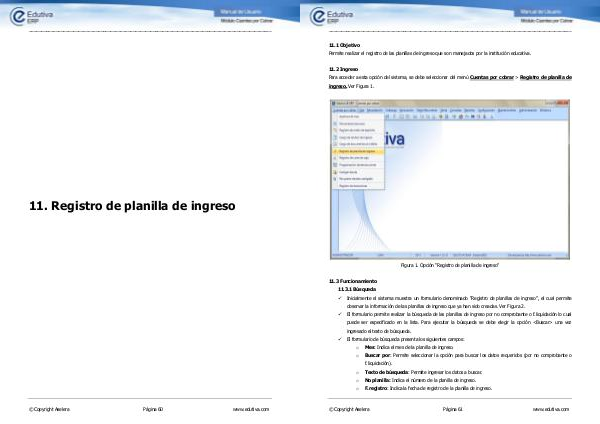Open the Cuentas por cobrar menu in figure

(x=344, y=110)
